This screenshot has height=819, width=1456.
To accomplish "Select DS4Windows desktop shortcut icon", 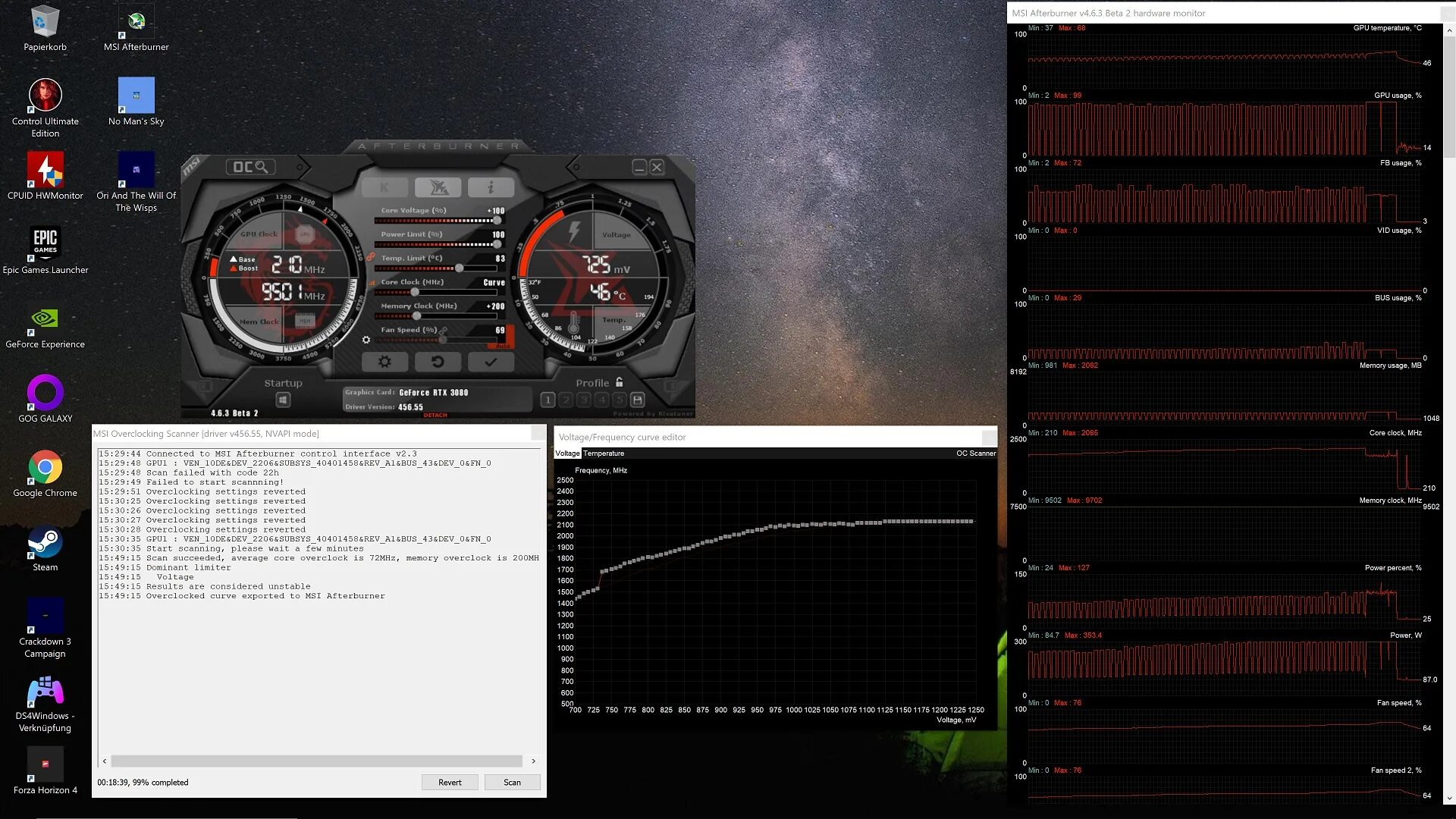I will [45, 702].
